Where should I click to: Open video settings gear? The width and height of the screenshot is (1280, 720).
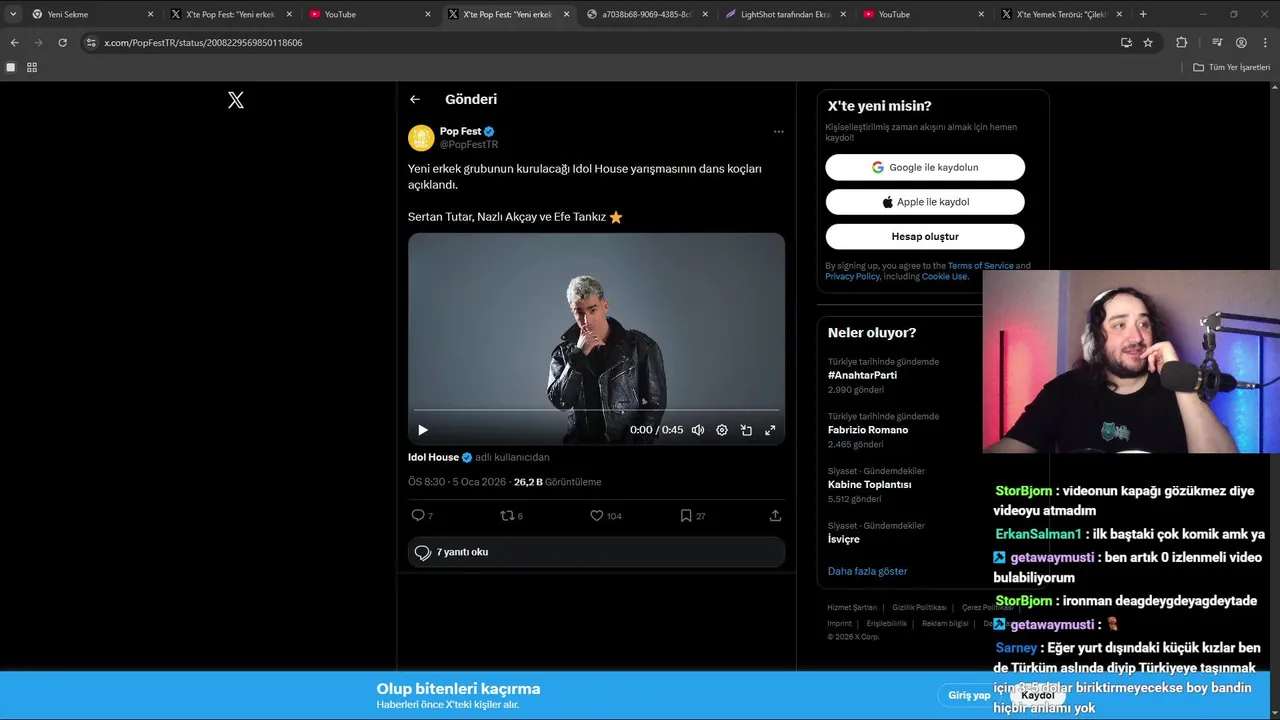point(722,430)
